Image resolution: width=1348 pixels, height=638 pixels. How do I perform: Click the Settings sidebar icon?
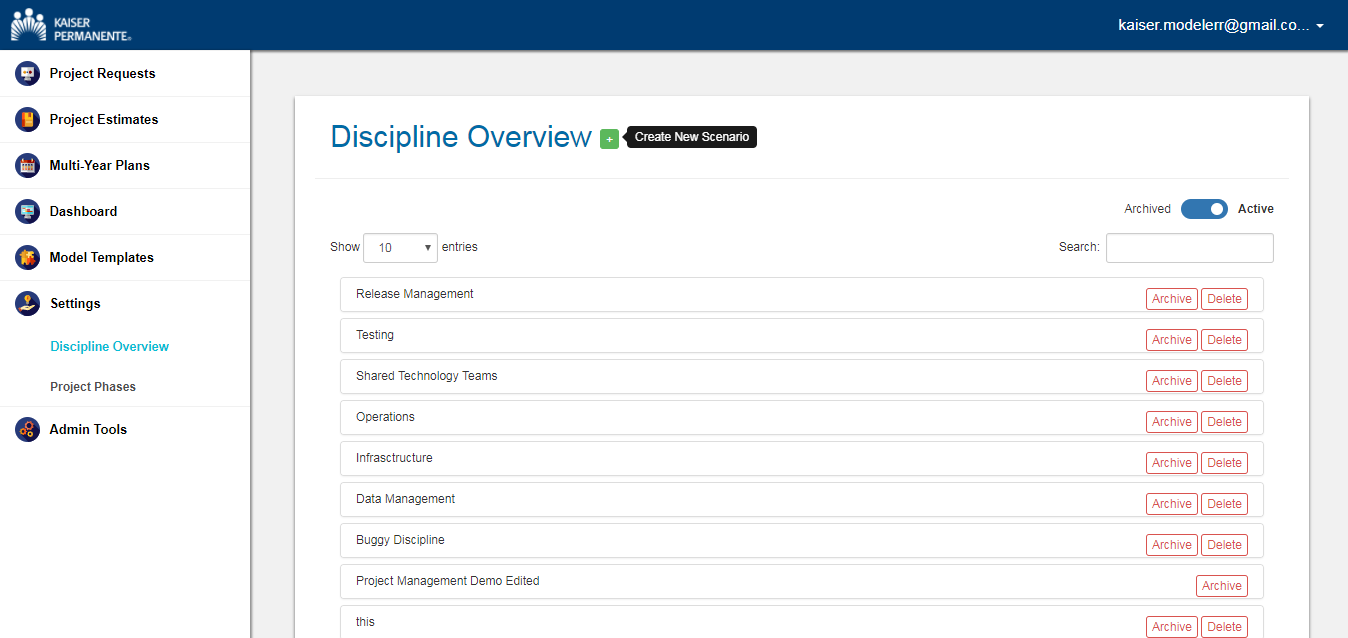coord(27,303)
